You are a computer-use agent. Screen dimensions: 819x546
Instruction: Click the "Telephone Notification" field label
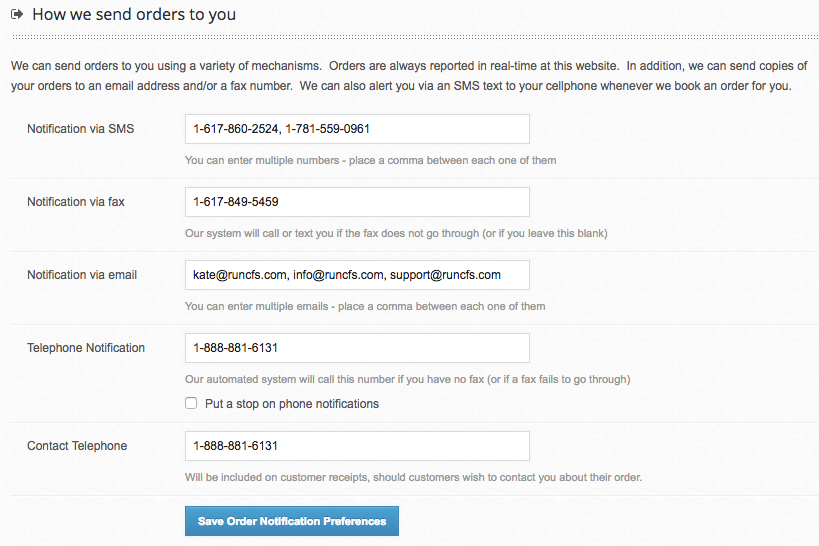[86, 348]
